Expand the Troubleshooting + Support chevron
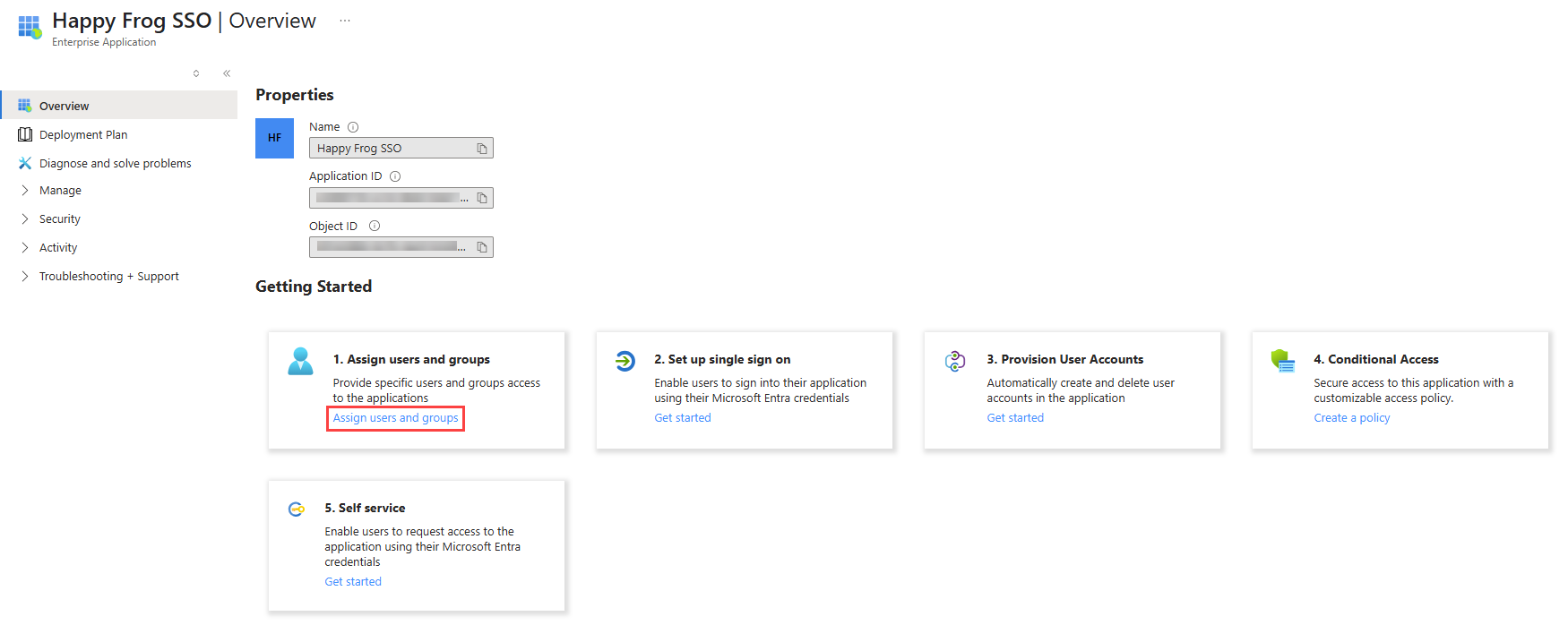The height and width of the screenshot is (625, 1568). pos(25,277)
